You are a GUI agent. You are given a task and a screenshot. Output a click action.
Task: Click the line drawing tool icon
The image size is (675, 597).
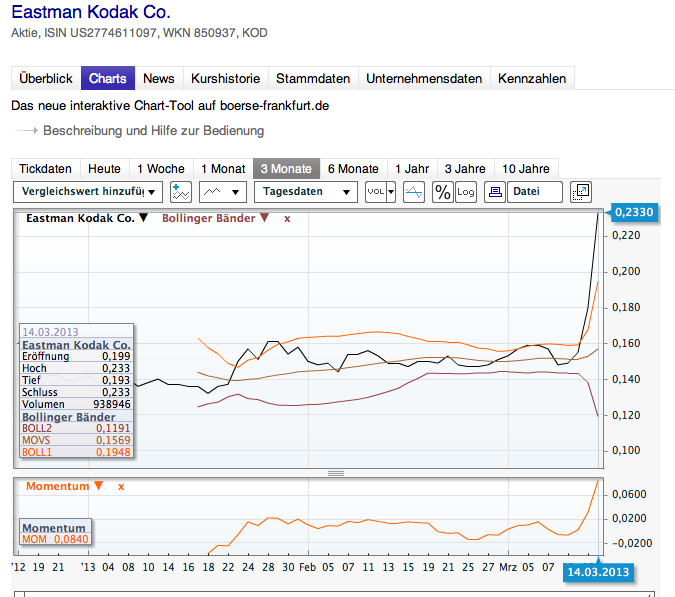(414, 192)
